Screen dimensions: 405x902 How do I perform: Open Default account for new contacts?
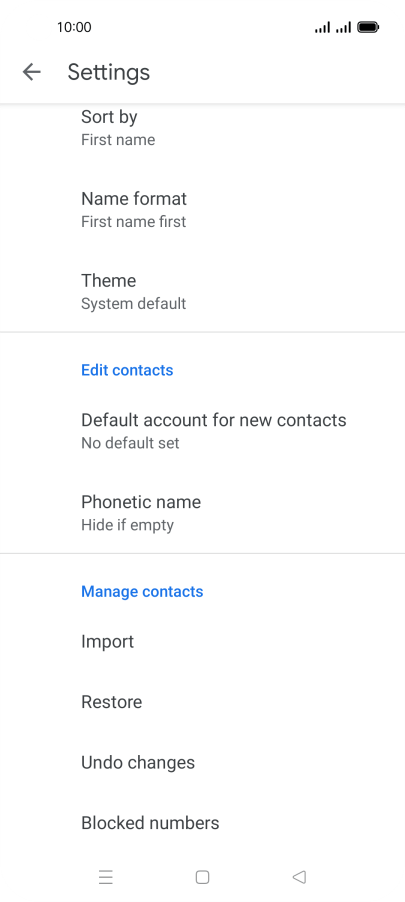click(202, 431)
